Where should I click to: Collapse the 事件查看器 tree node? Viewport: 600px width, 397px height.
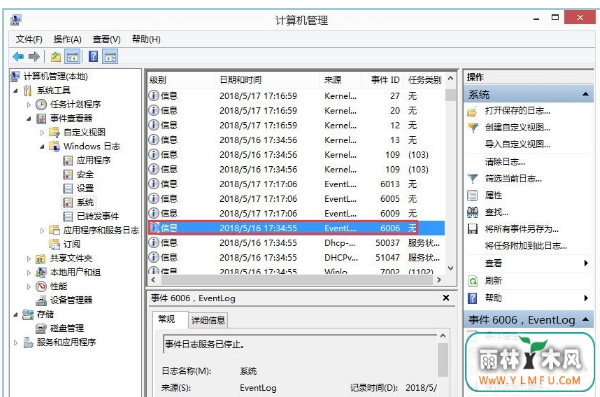pyautogui.click(x=29, y=119)
